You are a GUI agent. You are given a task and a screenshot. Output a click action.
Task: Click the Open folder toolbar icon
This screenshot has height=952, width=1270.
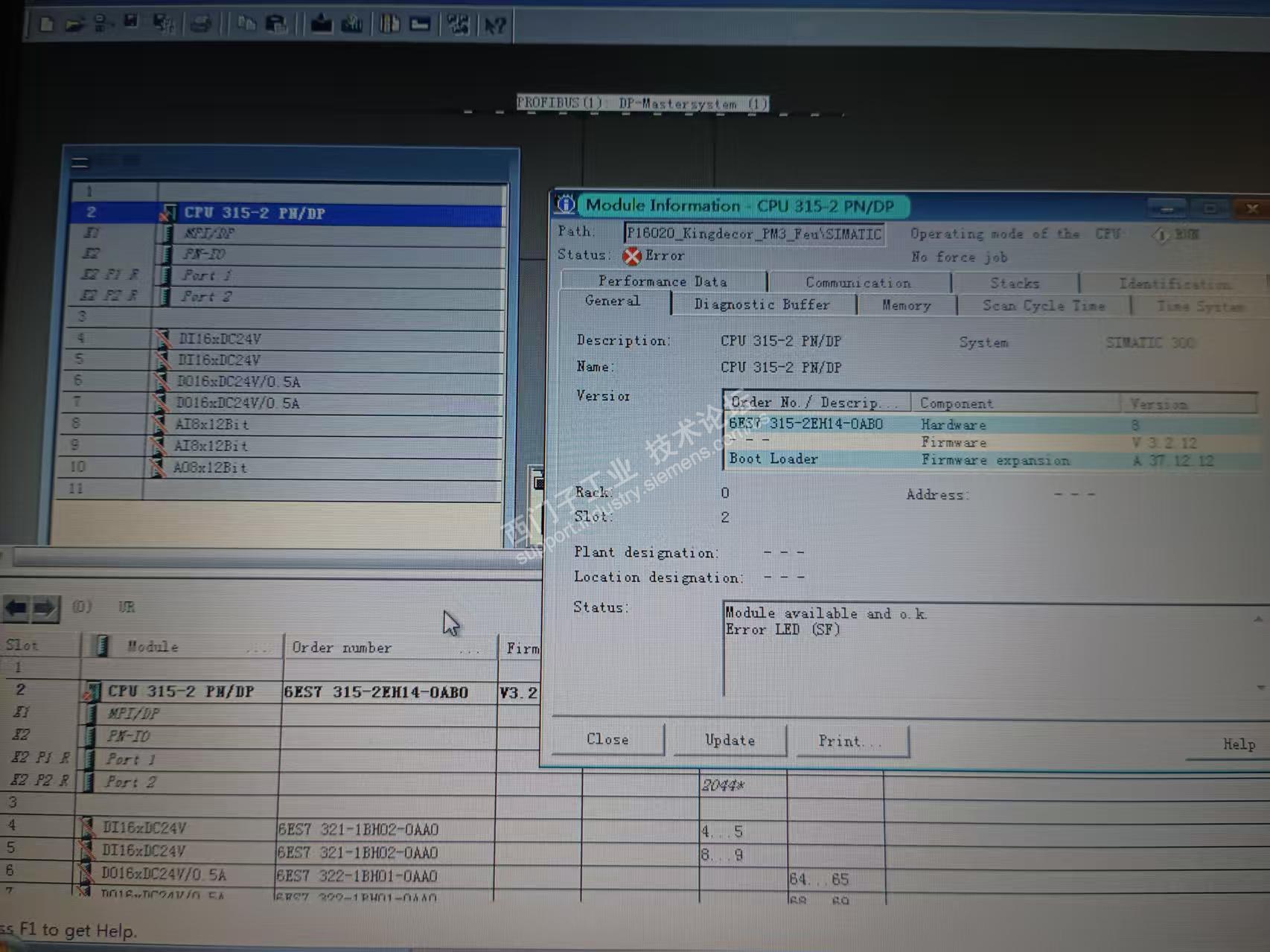coord(74,24)
